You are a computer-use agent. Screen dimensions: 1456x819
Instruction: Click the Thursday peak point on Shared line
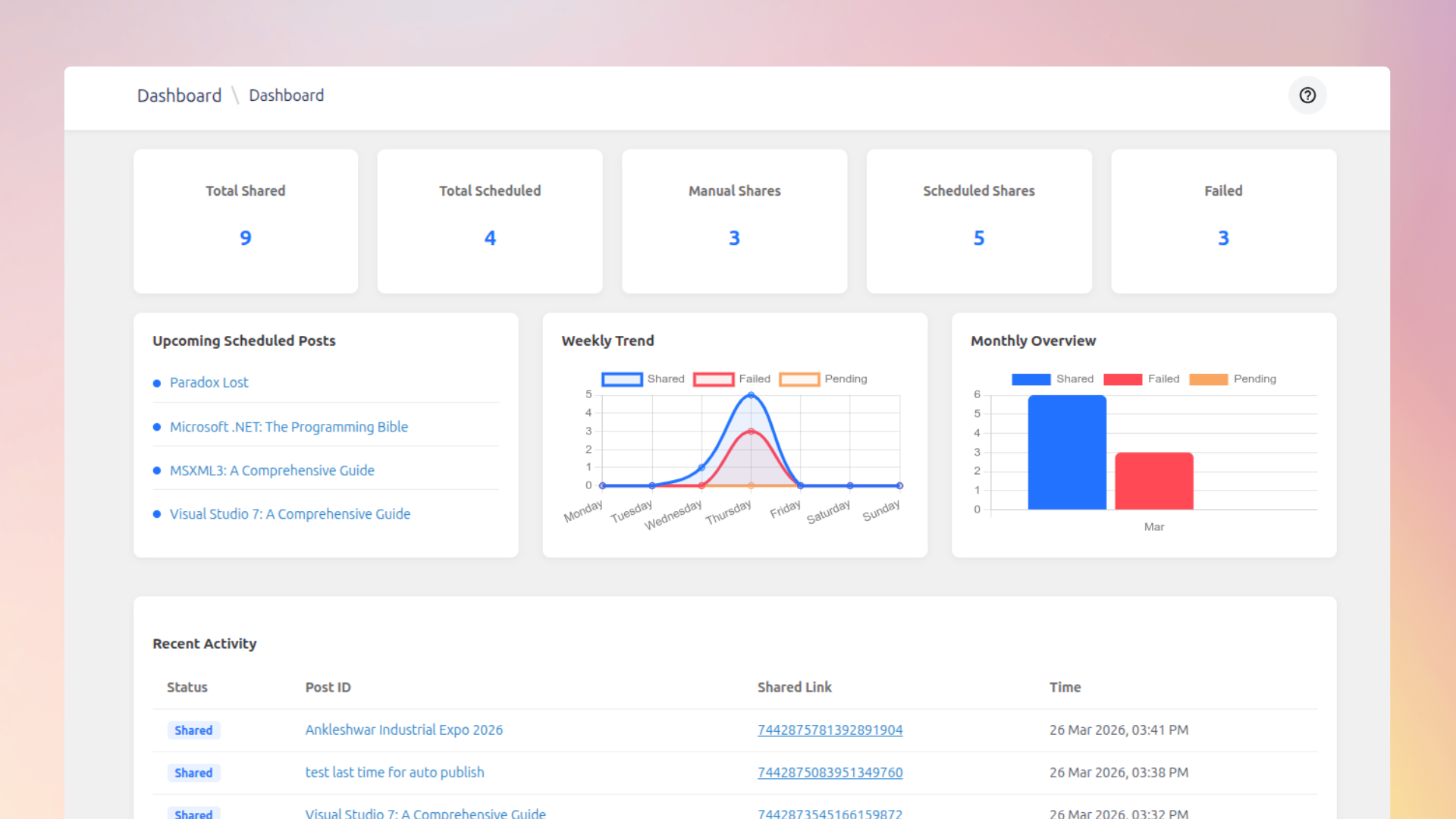tap(751, 395)
